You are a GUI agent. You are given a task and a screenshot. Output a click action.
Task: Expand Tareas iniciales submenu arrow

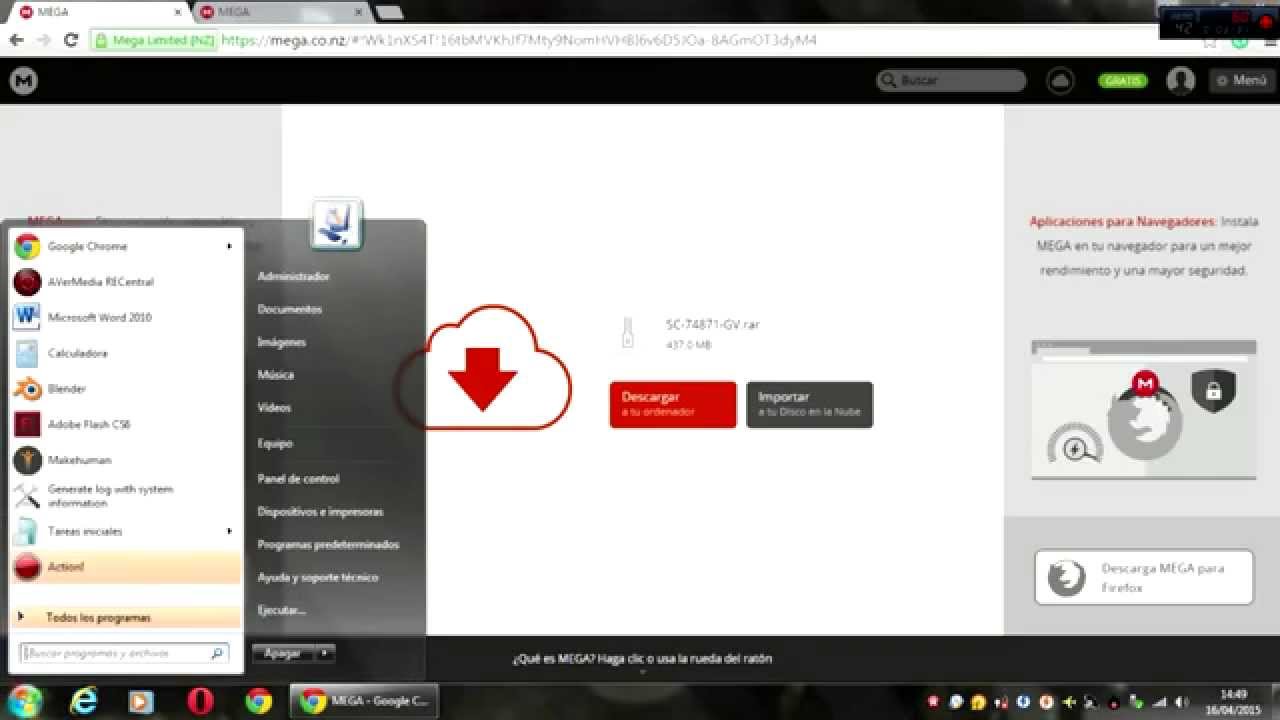(229, 531)
